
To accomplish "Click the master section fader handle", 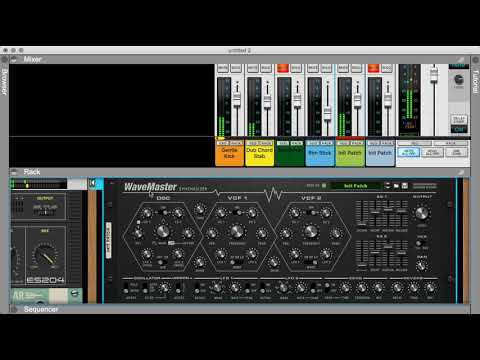I will click(433, 76).
